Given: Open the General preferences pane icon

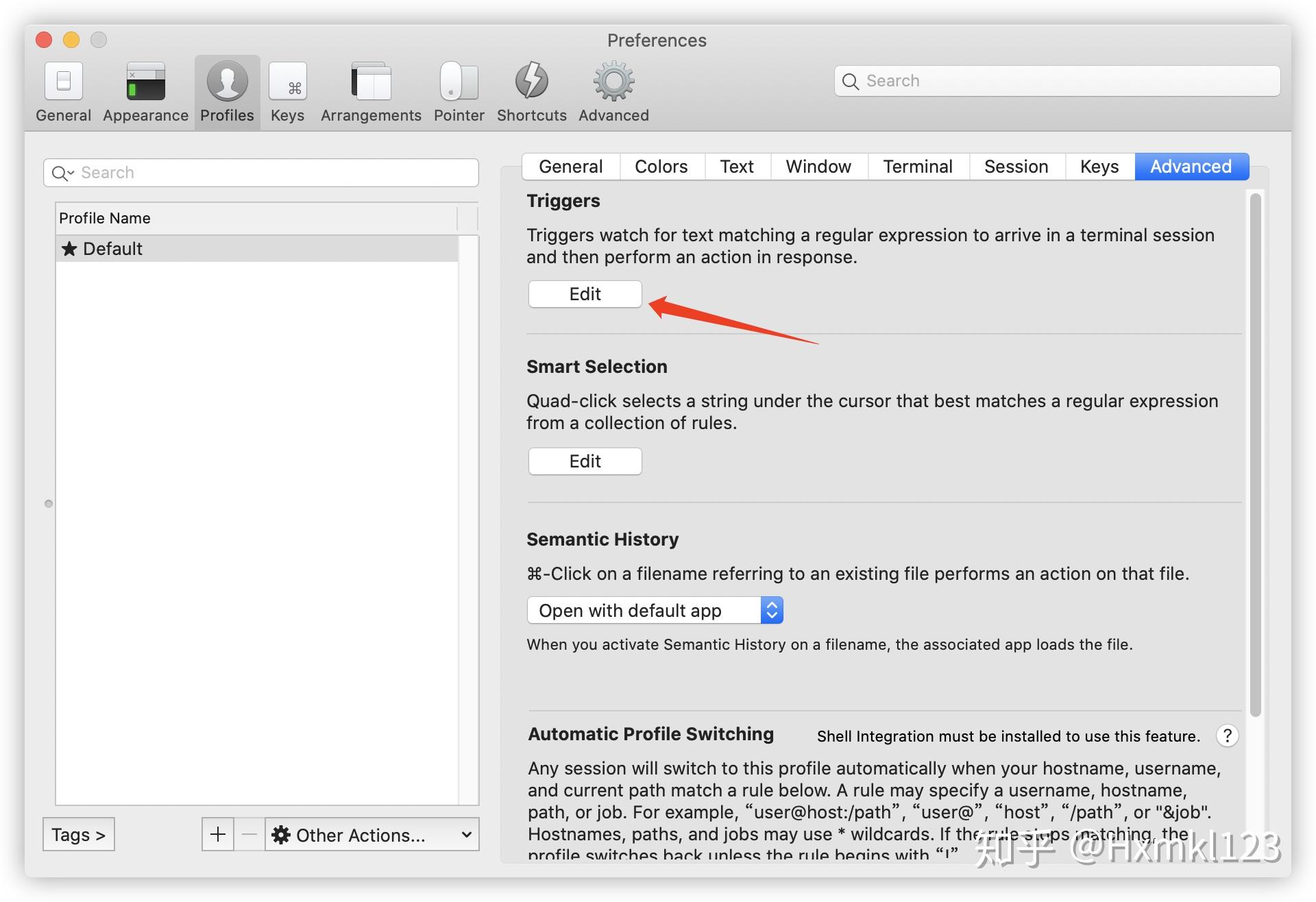Looking at the screenshot, I should coord(63,82).
